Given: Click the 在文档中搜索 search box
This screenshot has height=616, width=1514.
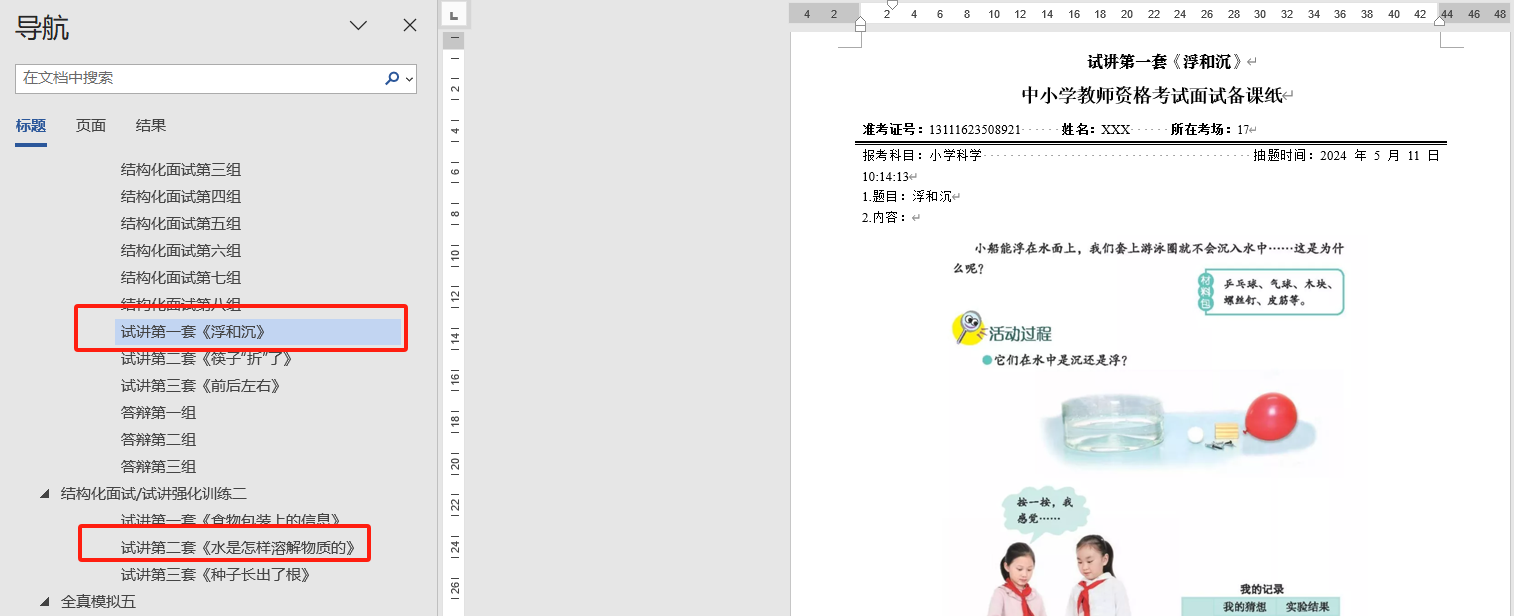Looking at the screenshot, I should point(200,78).
